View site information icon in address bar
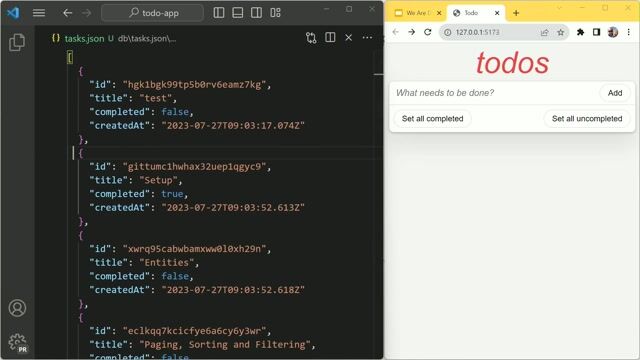This screenshot has height=360, width=640. tap(448, 32)
